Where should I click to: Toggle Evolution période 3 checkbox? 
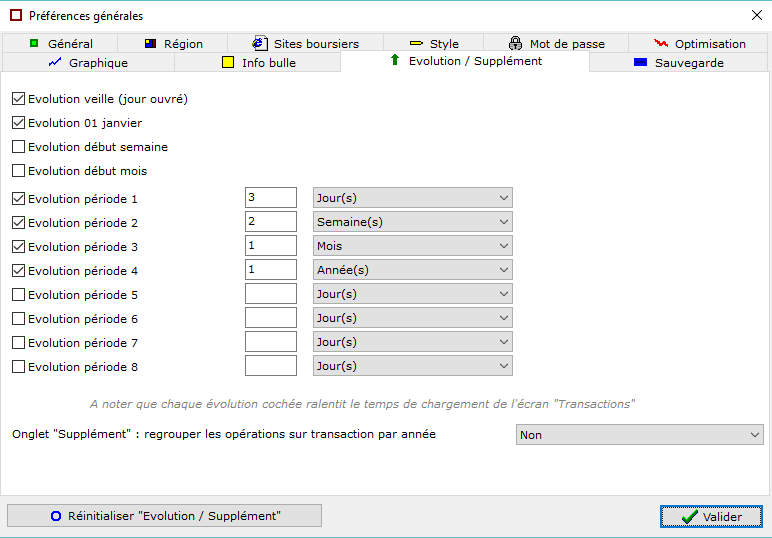click(x=18, y=247)
